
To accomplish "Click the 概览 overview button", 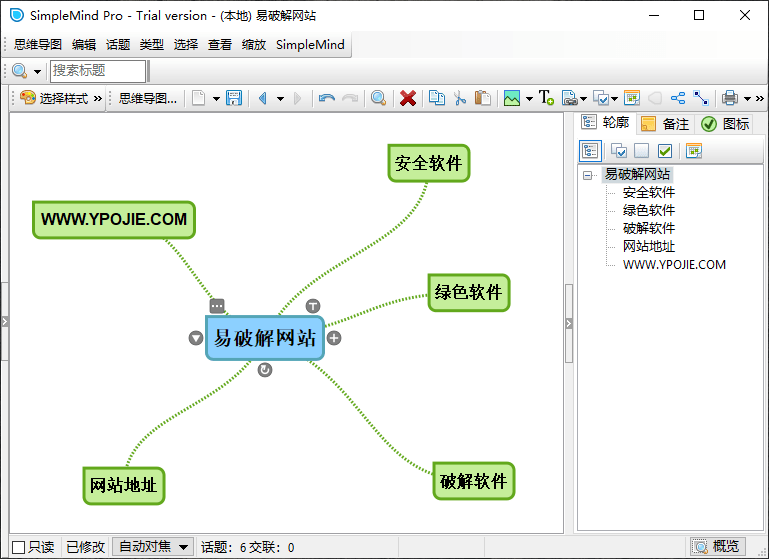I will 718,546.
